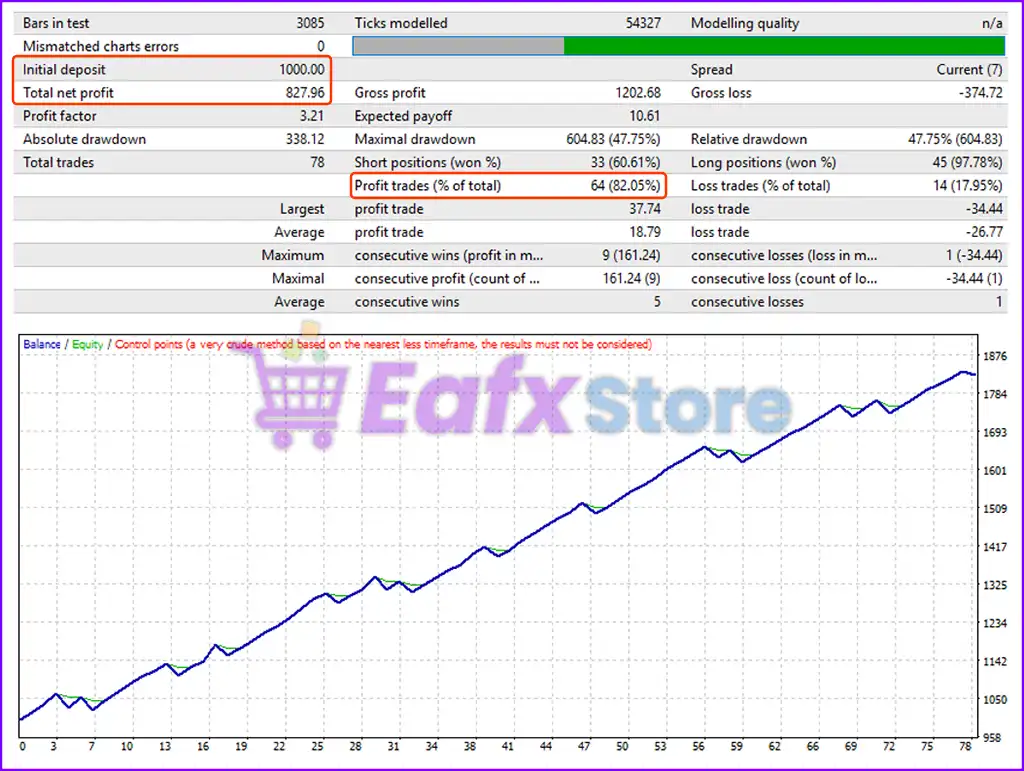Click the consecutive losses value 1 (-34.44)
Image resolution: width=1024 pixels, height=771 pixels.
coord(974,255)
